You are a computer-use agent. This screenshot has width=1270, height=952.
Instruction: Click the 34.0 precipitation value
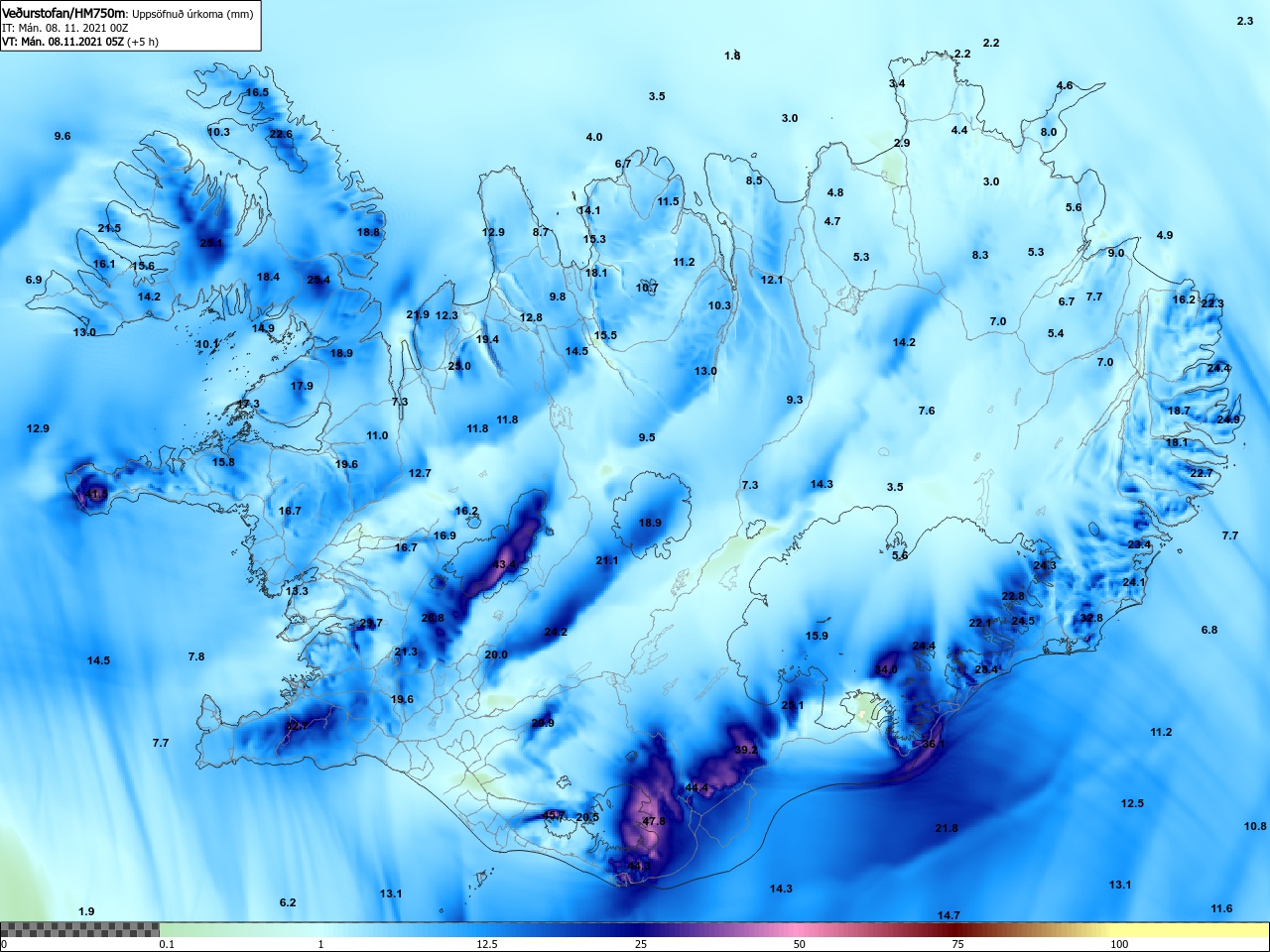[885, 670]
